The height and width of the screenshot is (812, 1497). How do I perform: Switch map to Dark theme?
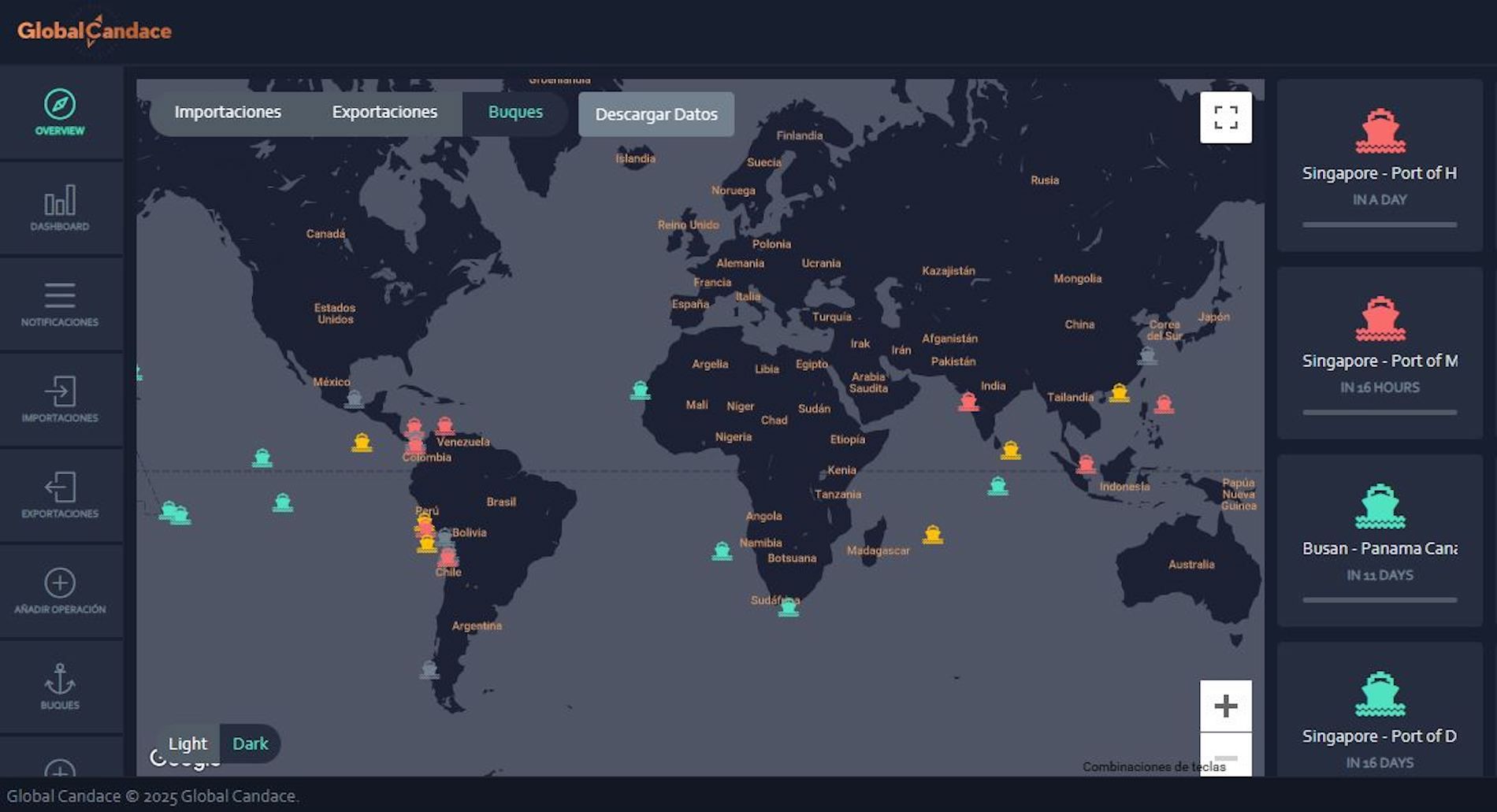(250, 743)
